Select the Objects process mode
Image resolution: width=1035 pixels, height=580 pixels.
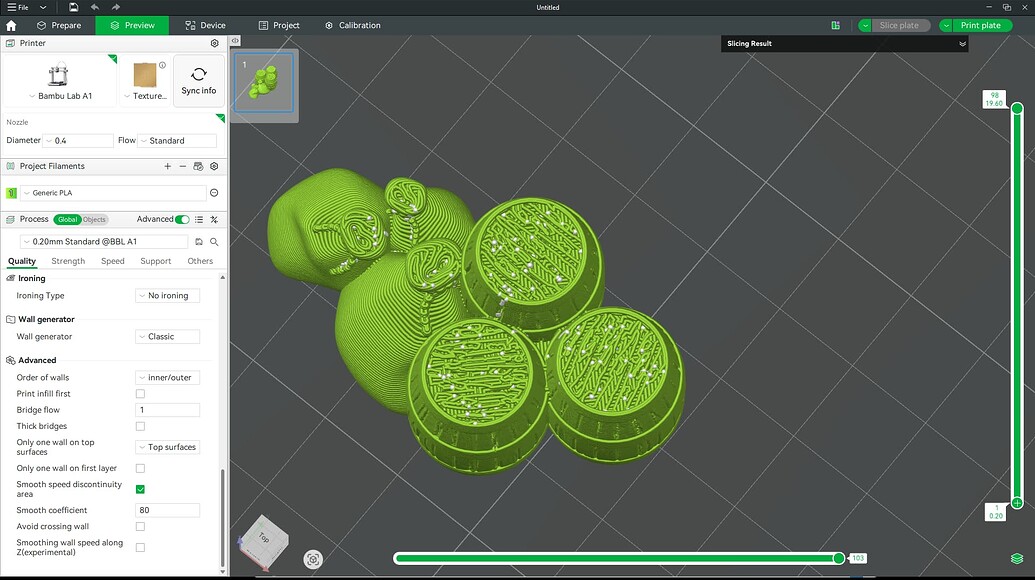[94, 219]
